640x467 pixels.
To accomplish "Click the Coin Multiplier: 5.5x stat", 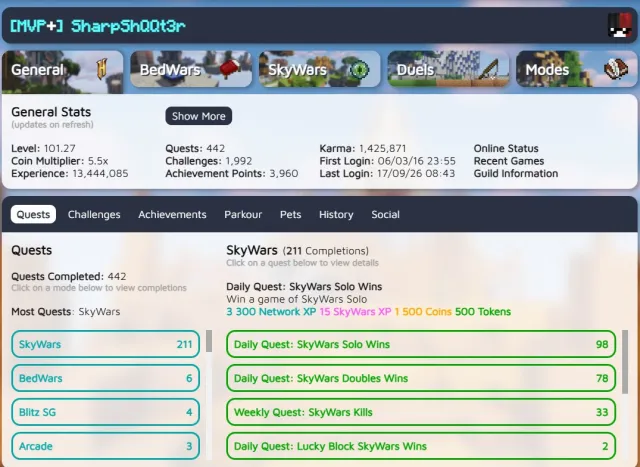I will (x=60, y=161).
